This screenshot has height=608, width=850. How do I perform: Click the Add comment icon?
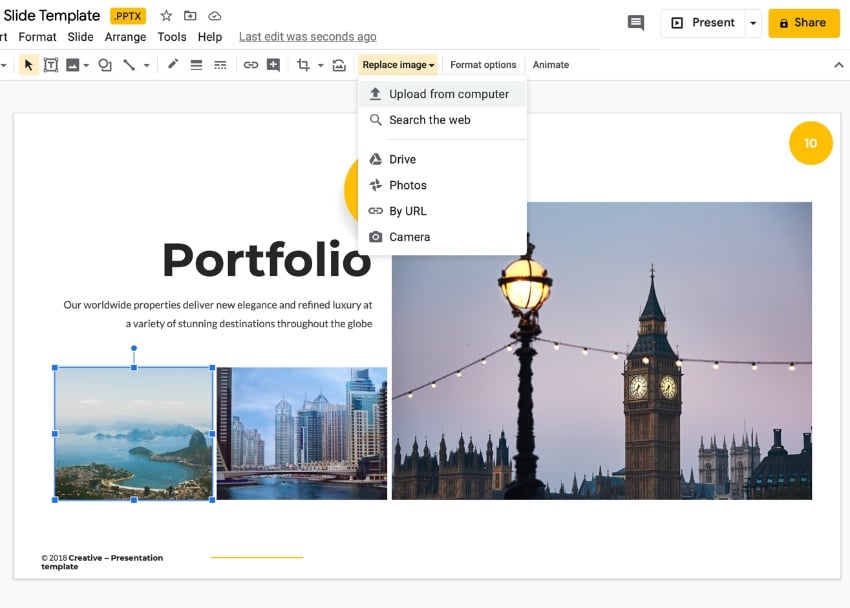point(273,65)
